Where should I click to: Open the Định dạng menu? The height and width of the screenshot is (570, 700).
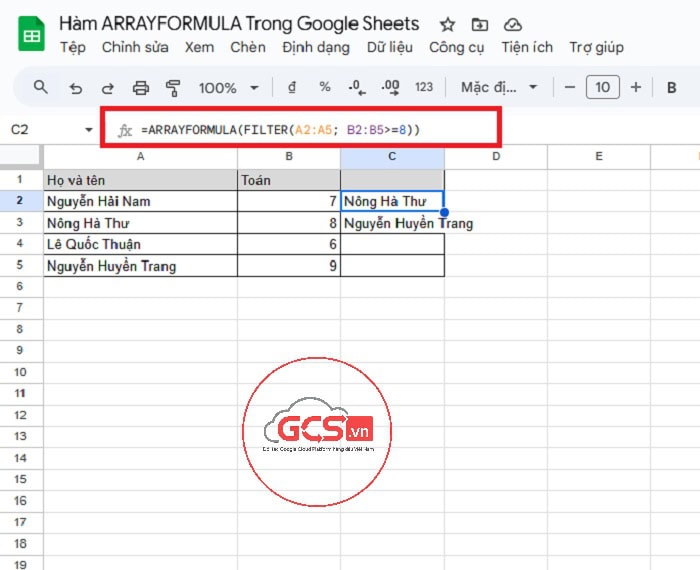click(316, 47)
